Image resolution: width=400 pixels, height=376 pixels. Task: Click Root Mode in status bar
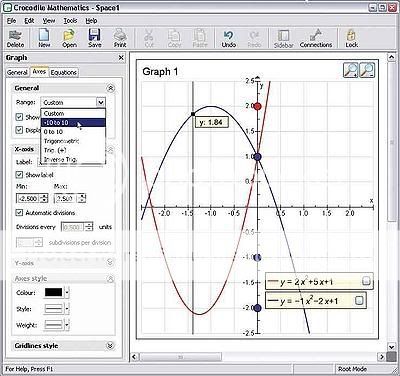tap(352, 369)
